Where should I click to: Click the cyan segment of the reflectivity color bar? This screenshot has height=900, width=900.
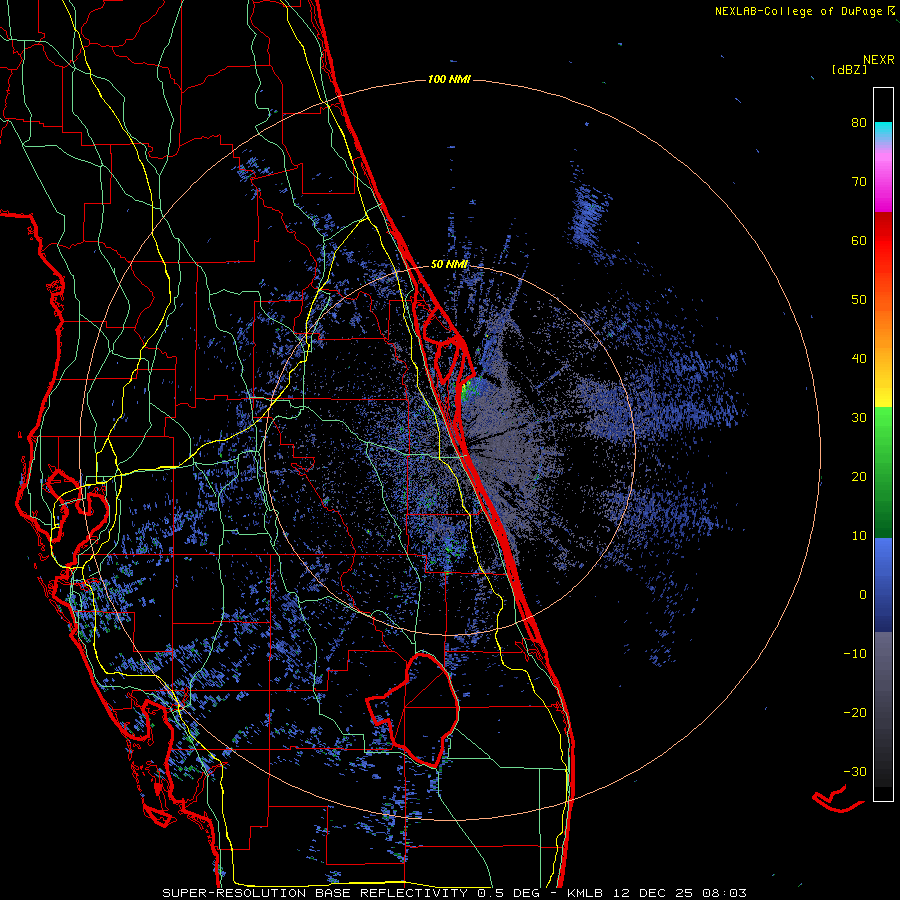click(883, 131)
